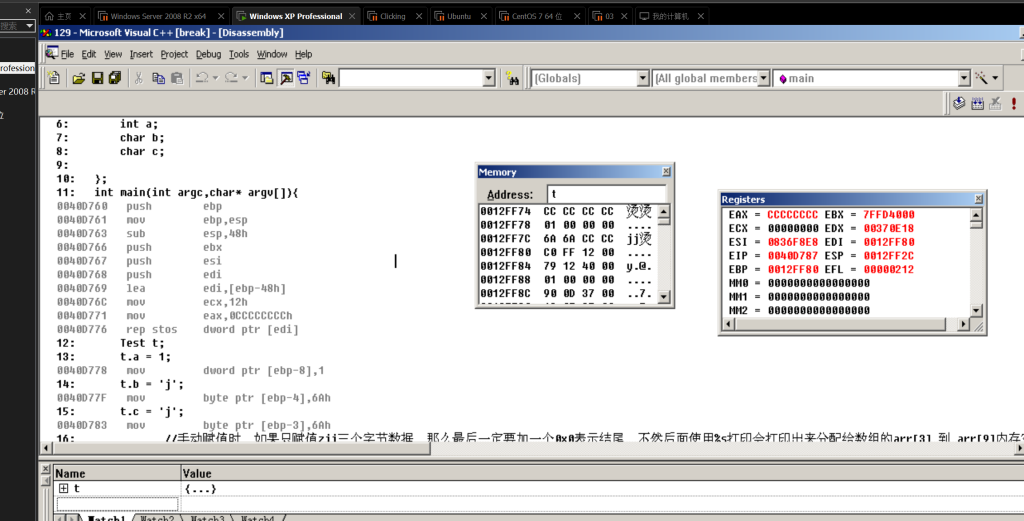Open the Debug menu
Viewport: 1024px width, 521px height.
click(x=208, y=54)
